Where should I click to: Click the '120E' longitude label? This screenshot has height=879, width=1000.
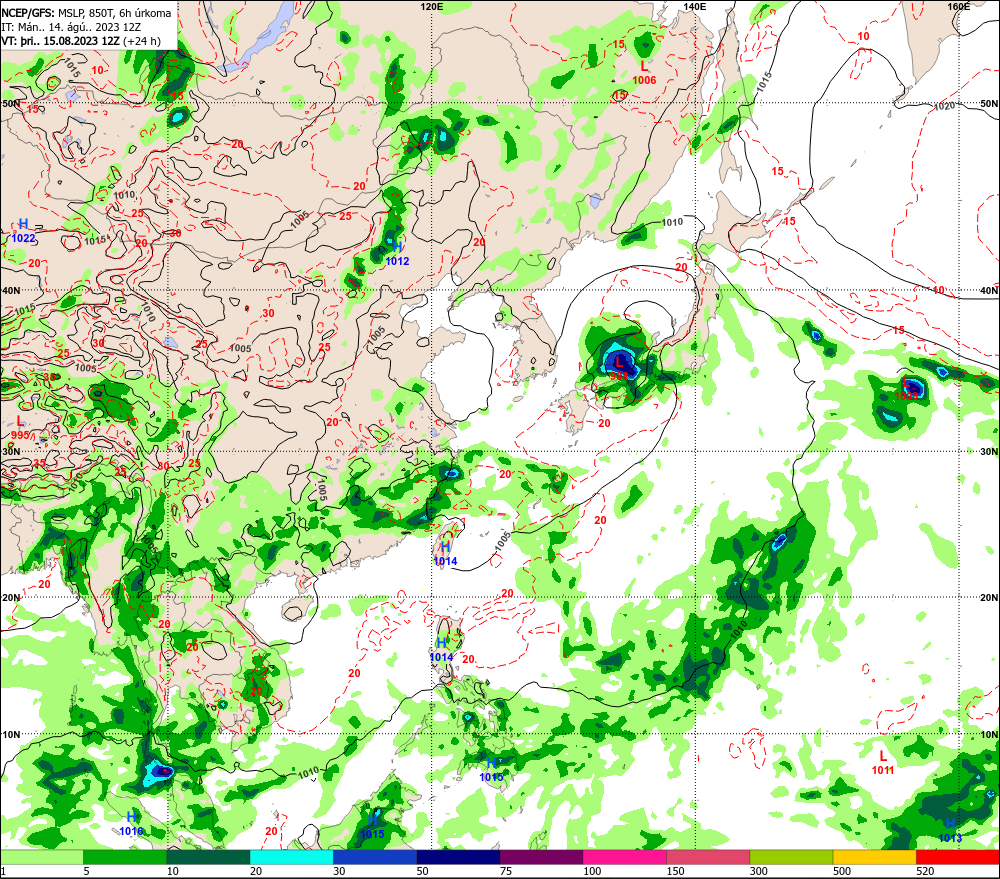(x=432, y=6)
